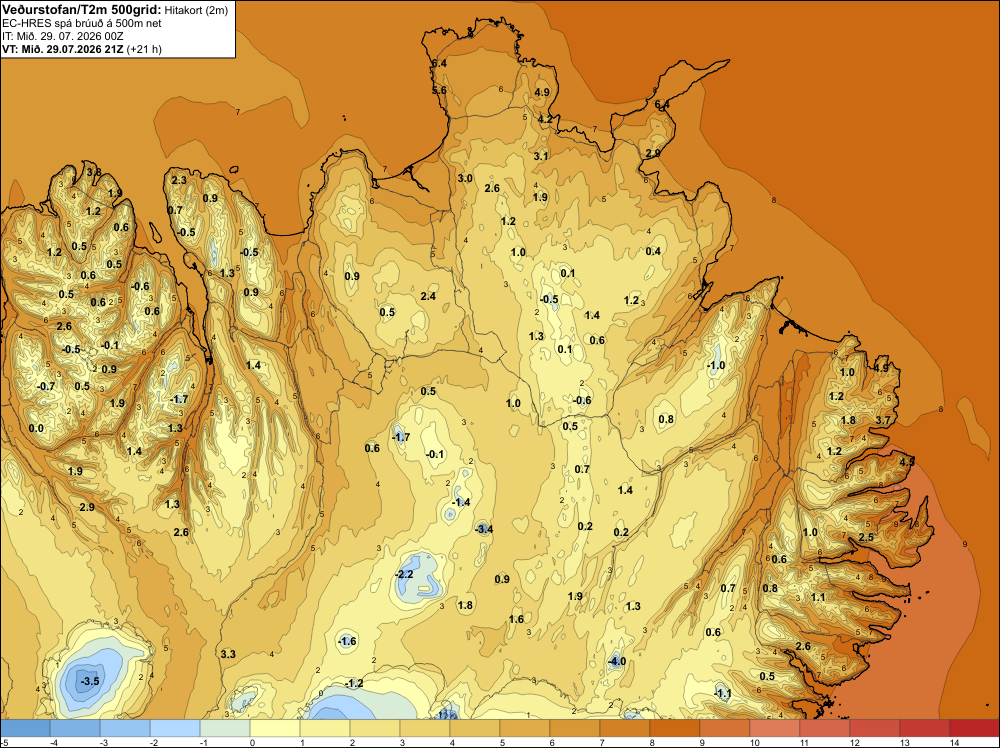Screen dimensions: 1000x748
Task: Click the legend scale label '-5'
Action: pos(4,742)
